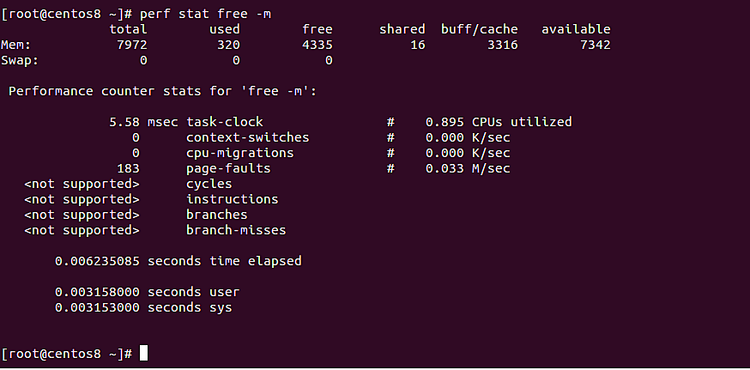The width and height of the screenshot is (750, 370).
Task: Click the terminal cursor block at the prompt
Action: (143, 353)
